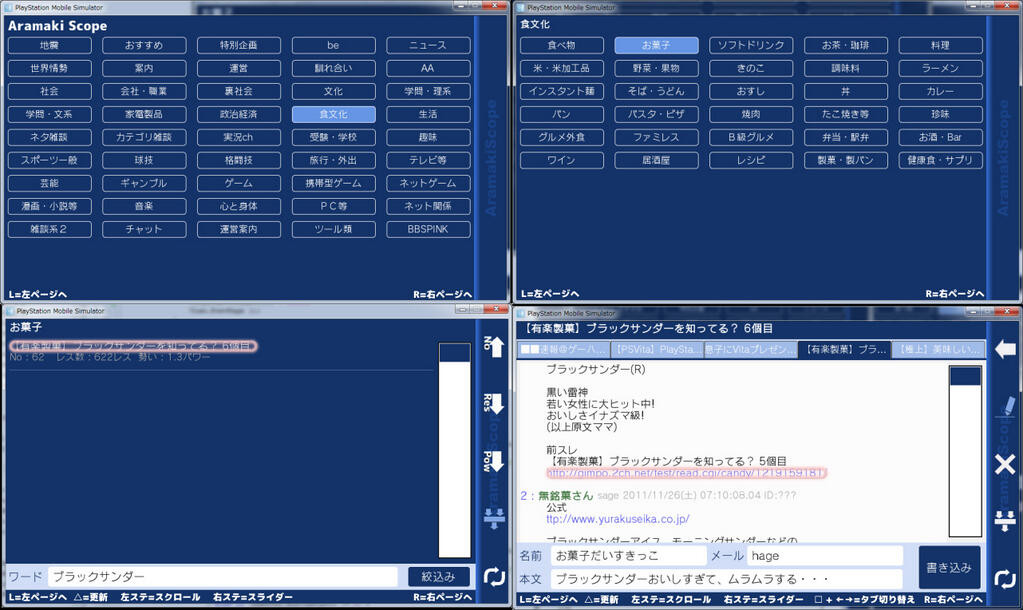Select the カレー board
Image resolution: width=1023 pixels, height=610 pixels.
[x=940, y=91]
